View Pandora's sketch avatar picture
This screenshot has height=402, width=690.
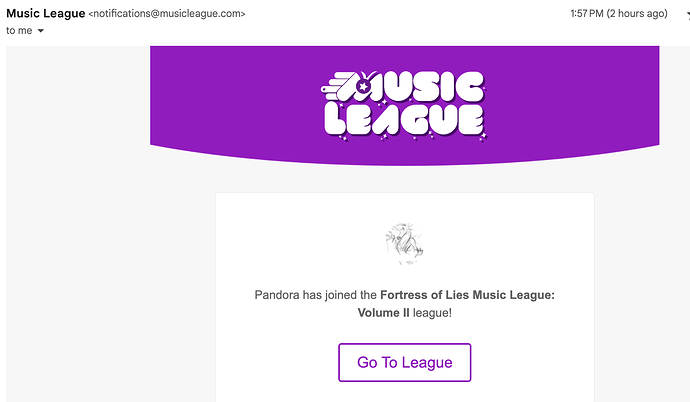(404, 244)
